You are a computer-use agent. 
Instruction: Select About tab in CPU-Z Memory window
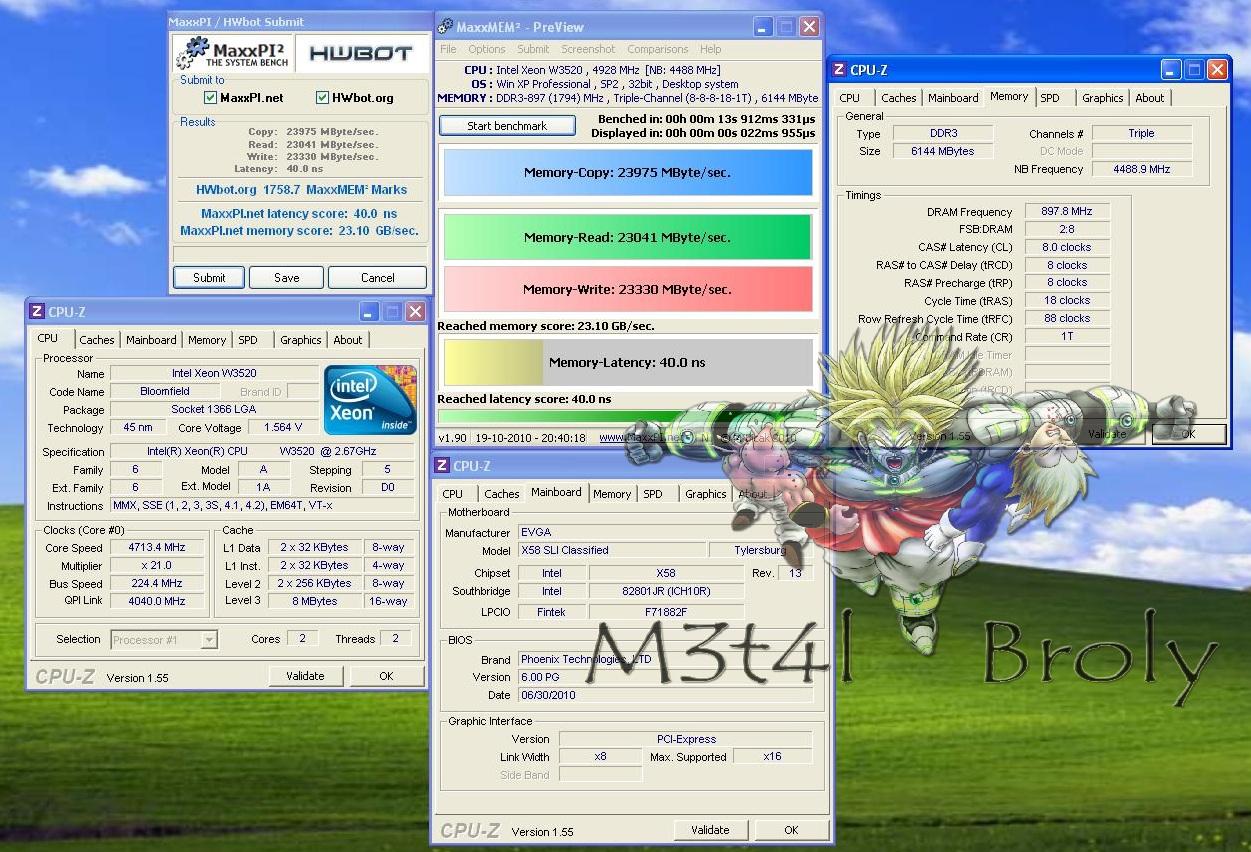coord(1150,98)
